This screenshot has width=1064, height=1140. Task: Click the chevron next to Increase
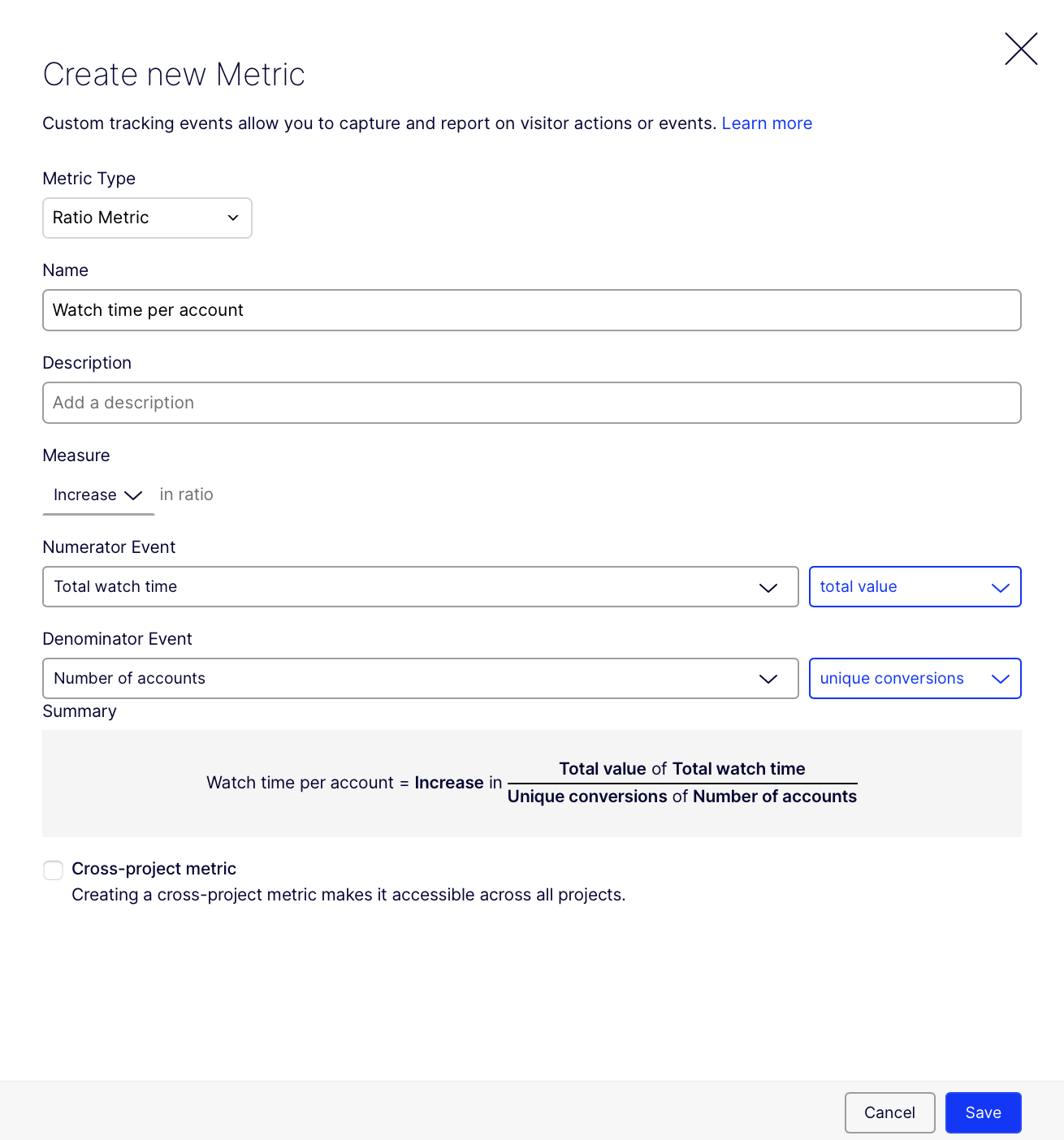coord(133,495)
